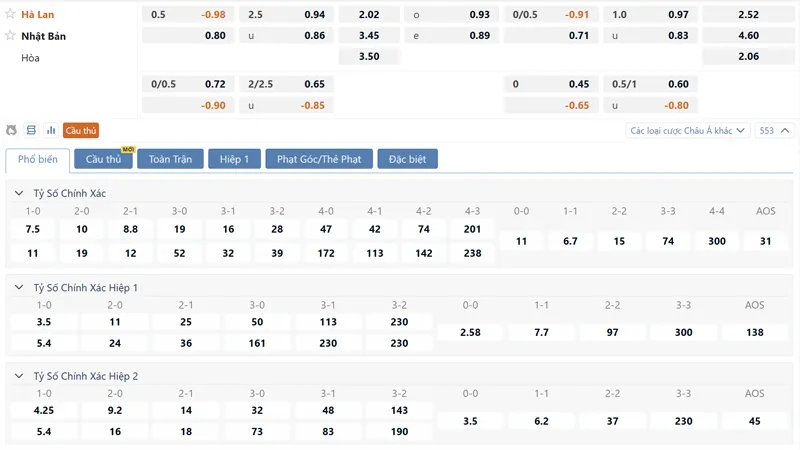This screenshot has width=800, height=450.
Task: Choose Hà Lan win odds 2.02
Action: click(x=369, y=14)
